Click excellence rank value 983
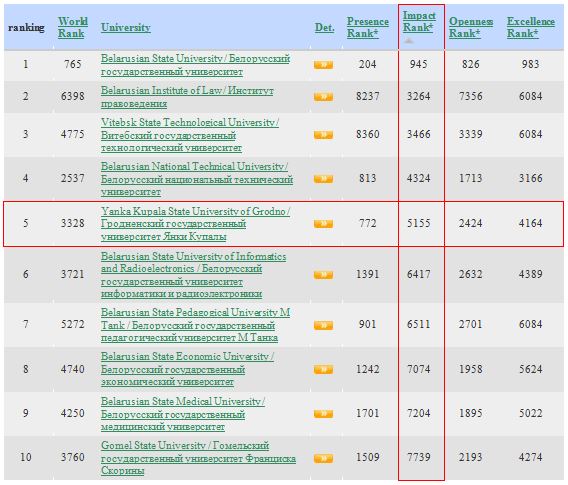The image size is (568, 485). (x=531, y=64)
